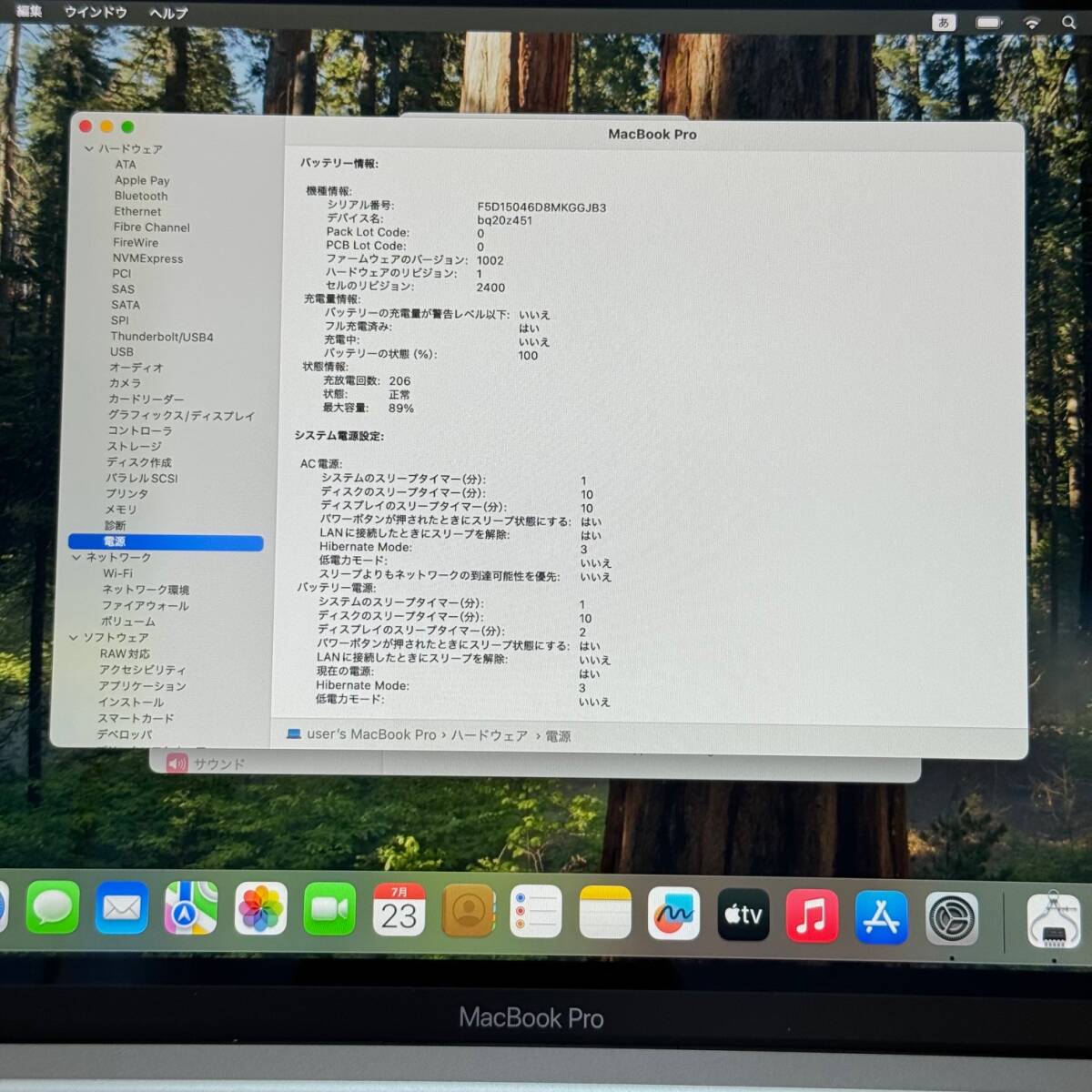1092x1092 pixels.
Task: Open the Wi-Fi menu bar icon
Action: click(x=1032, y=23)
